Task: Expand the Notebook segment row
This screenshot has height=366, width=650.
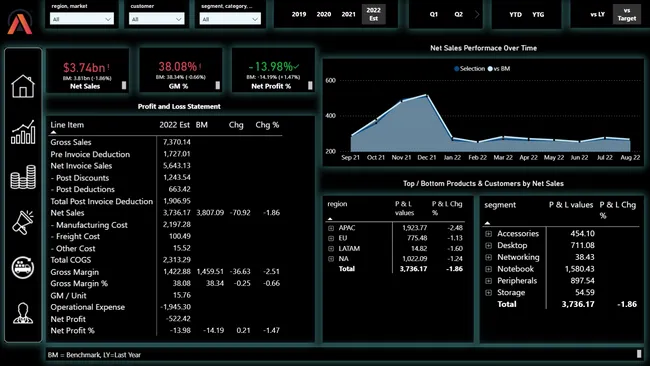Action: click(488, 269)
